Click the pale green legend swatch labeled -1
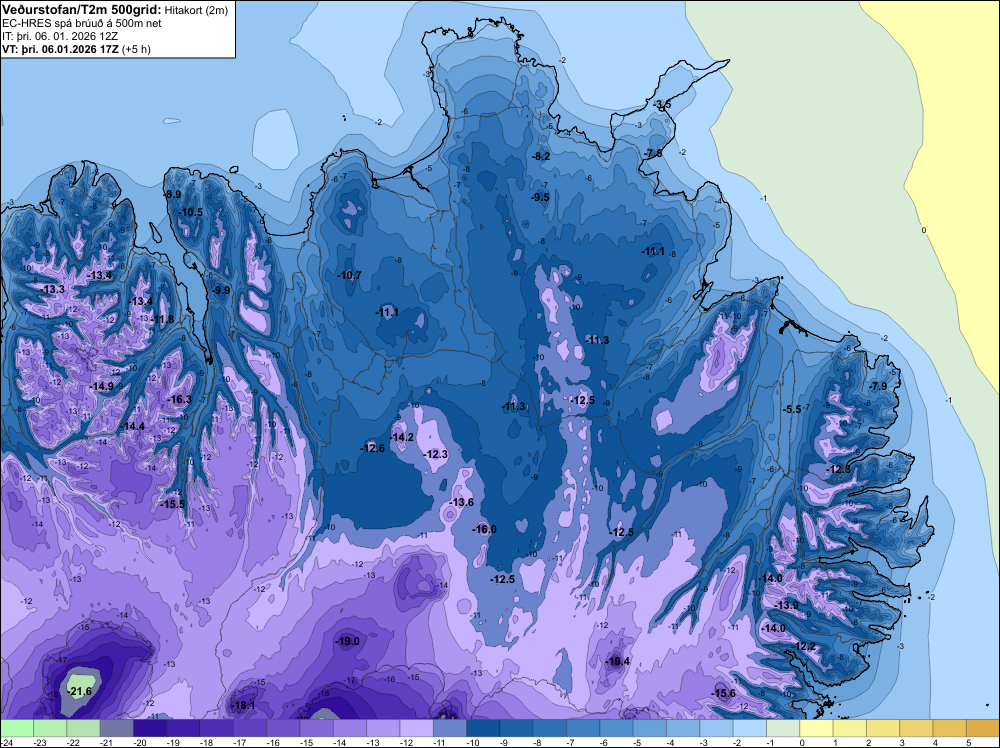1000x748 pixels. click(783, 728)
